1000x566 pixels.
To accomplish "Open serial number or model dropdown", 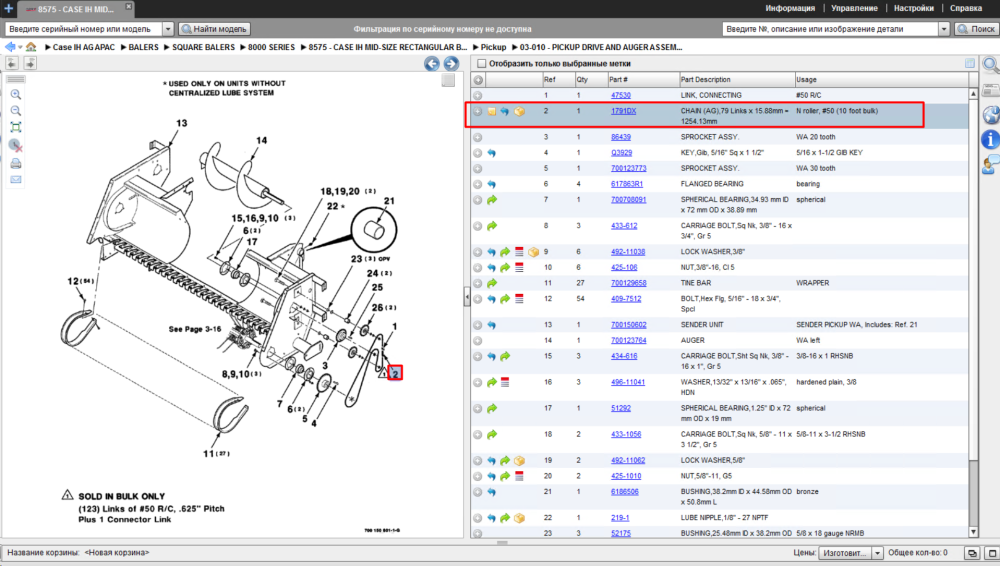I will [x=168, y=29].
